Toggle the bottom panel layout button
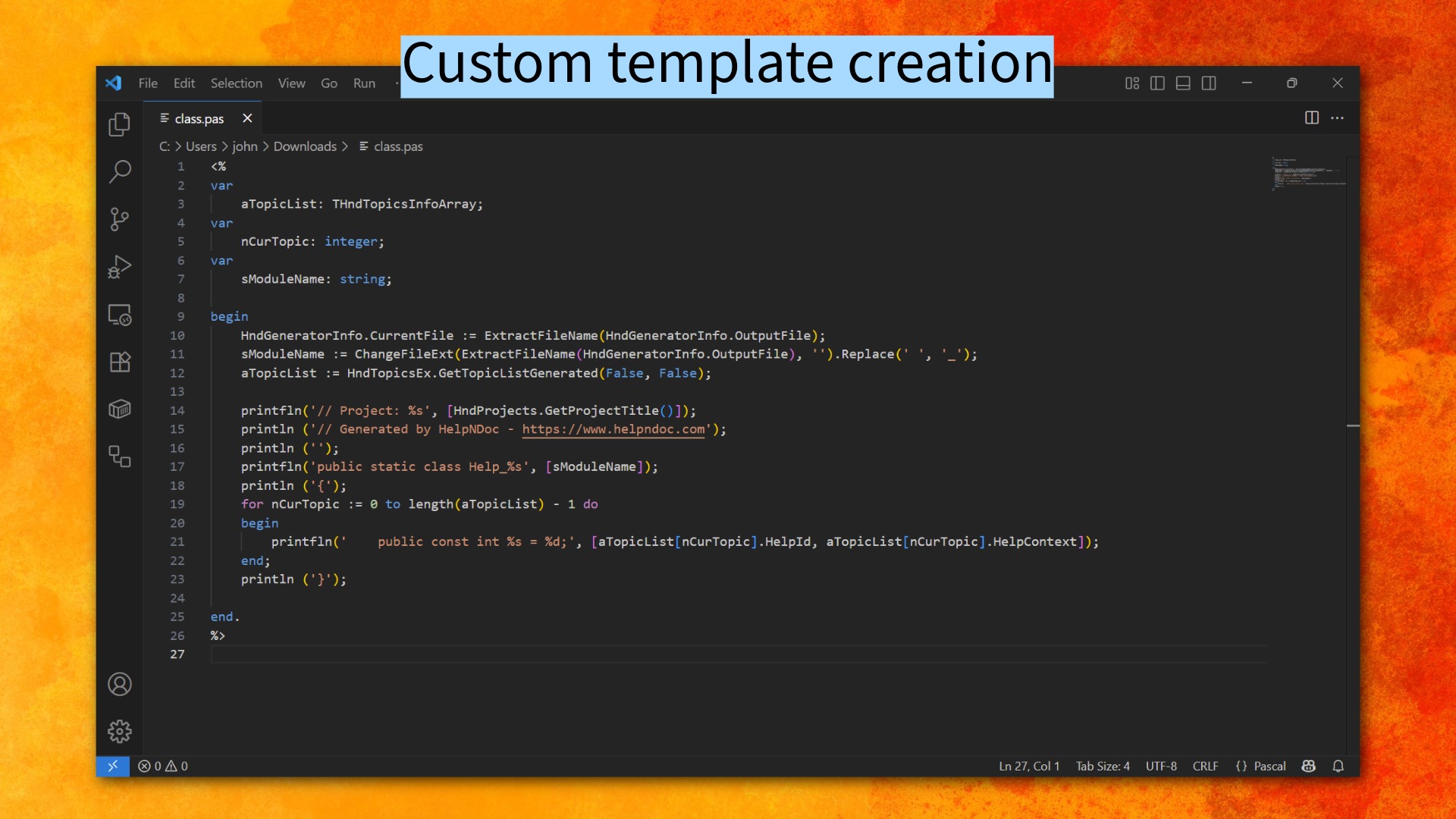The image size is (1456, 819). pos(1183,83)
